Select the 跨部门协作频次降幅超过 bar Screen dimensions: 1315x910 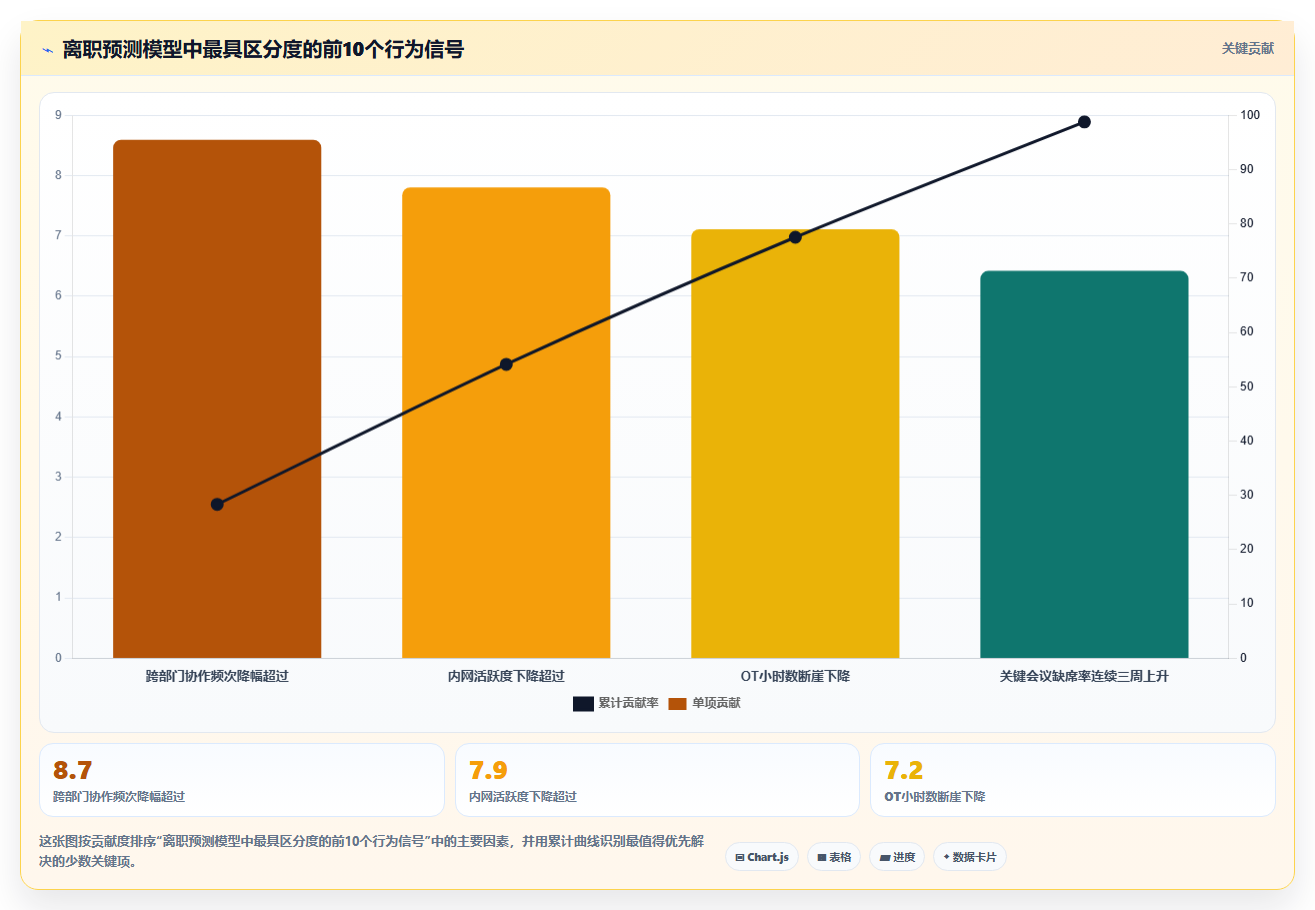point(217,399)
